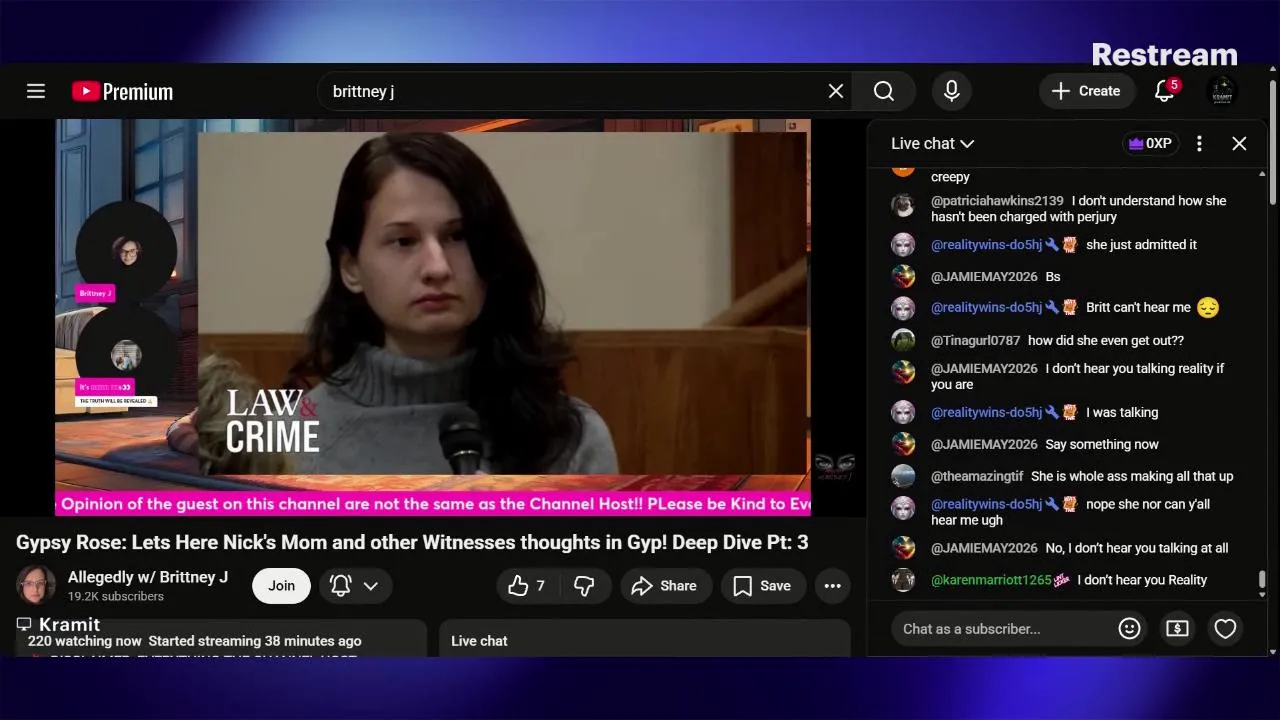Click the '220 watching now' description text
1280x720 pixels.
coord(85,641)
